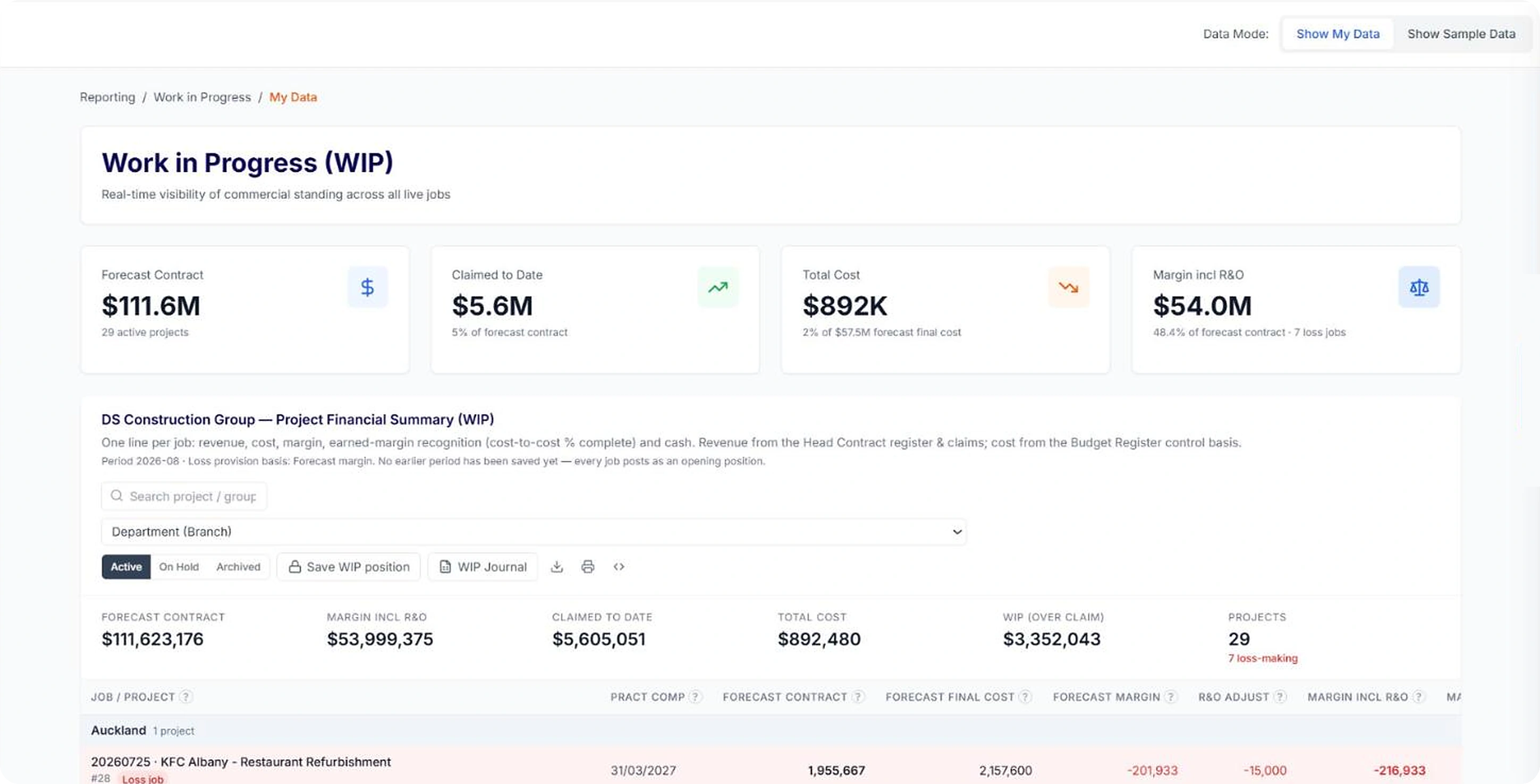Open the embed code icon

[x=619, y=566]
